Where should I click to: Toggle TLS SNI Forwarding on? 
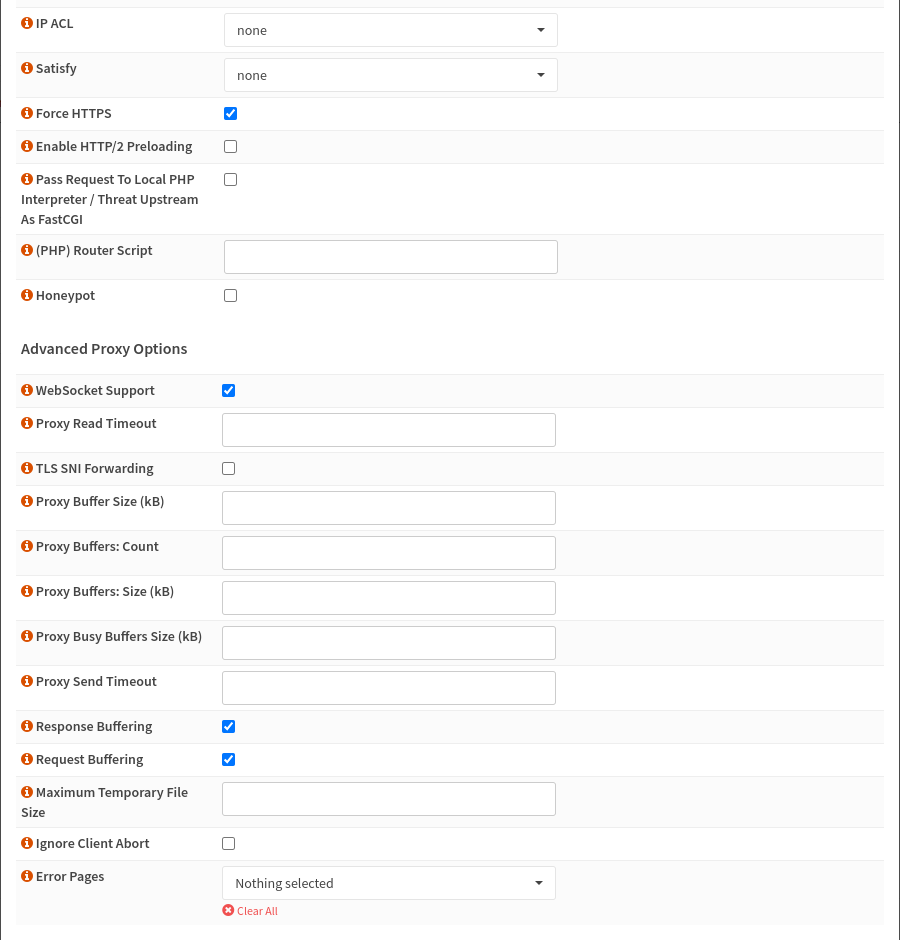click(x=228, y=467)
